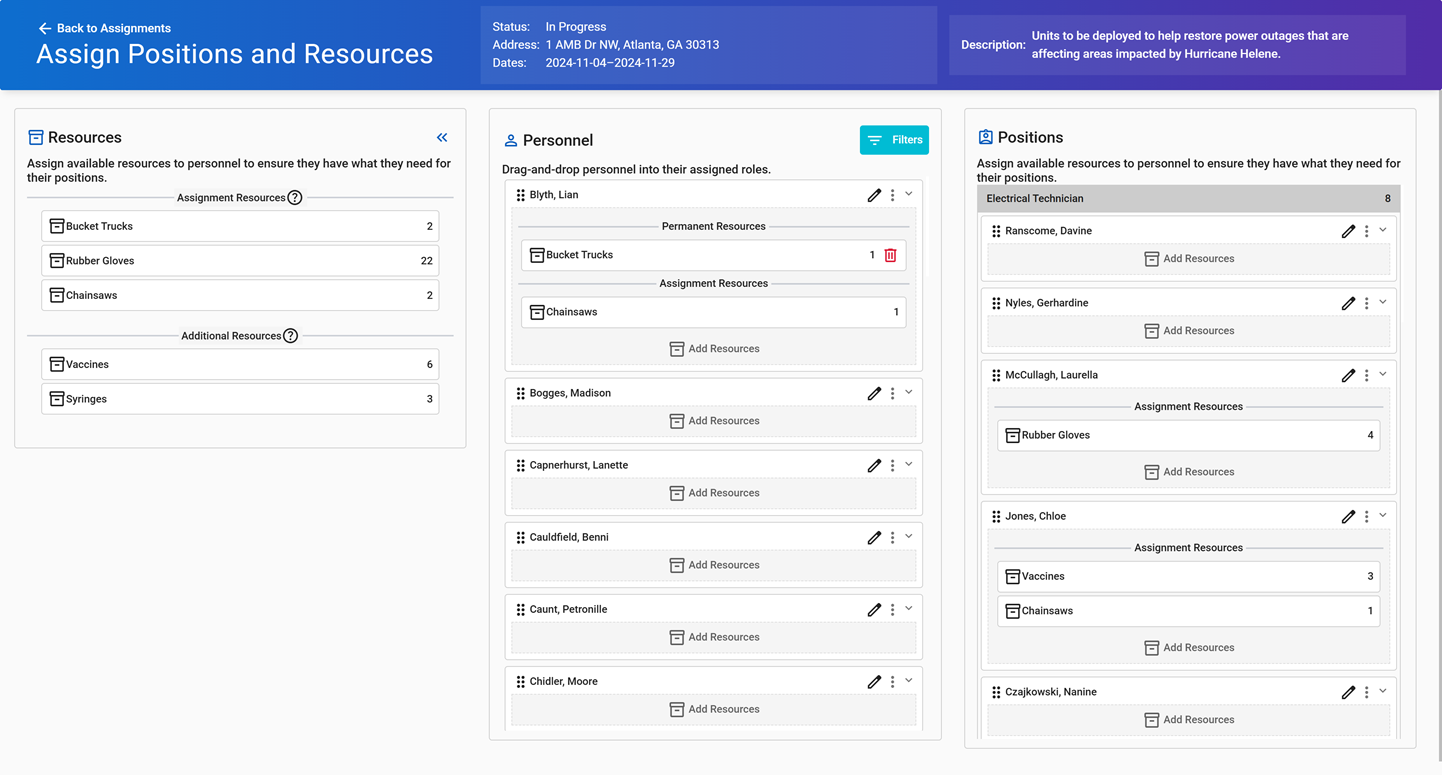Click Add Resources under Capnerhurst, Lanette
Viewport: 1442px width, 775px height.
click(713, 492)
